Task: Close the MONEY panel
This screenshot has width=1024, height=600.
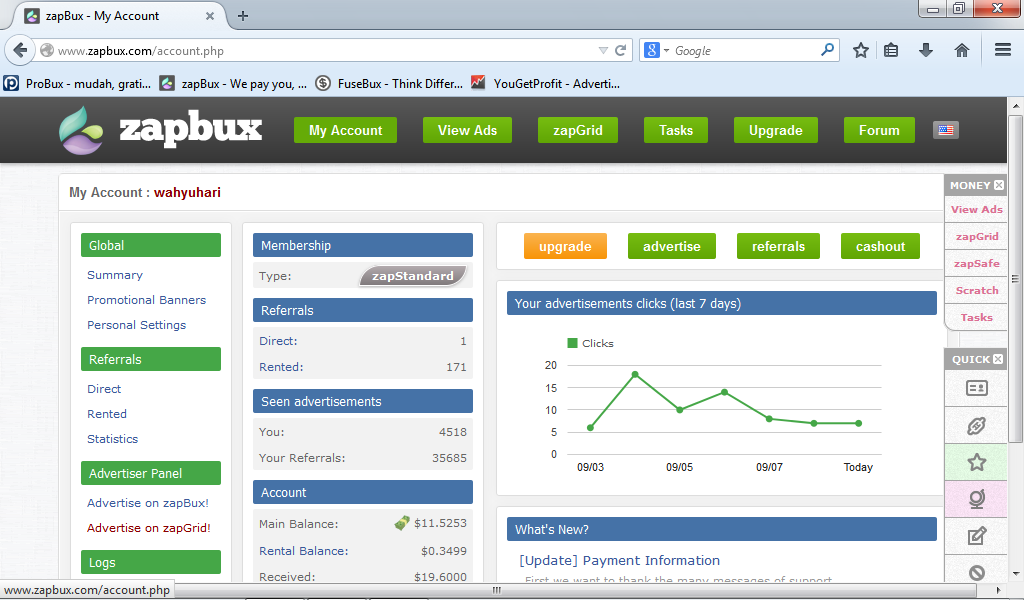Action: pos(1000,185)
